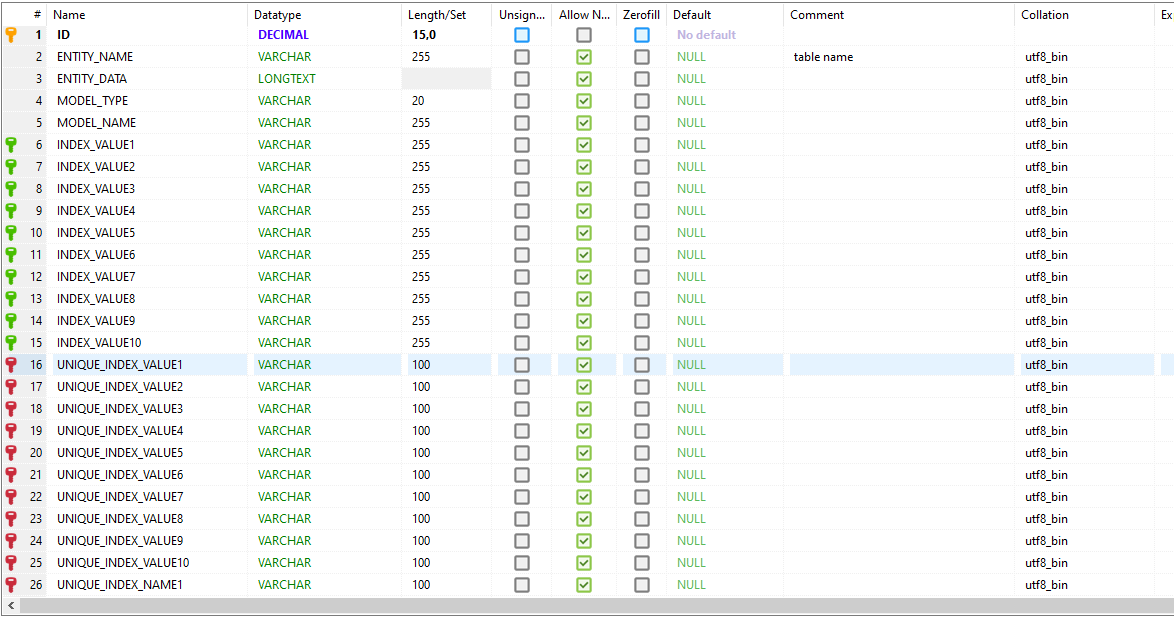Enable Zerofill for MODEL_NAME row

(642, 123)
